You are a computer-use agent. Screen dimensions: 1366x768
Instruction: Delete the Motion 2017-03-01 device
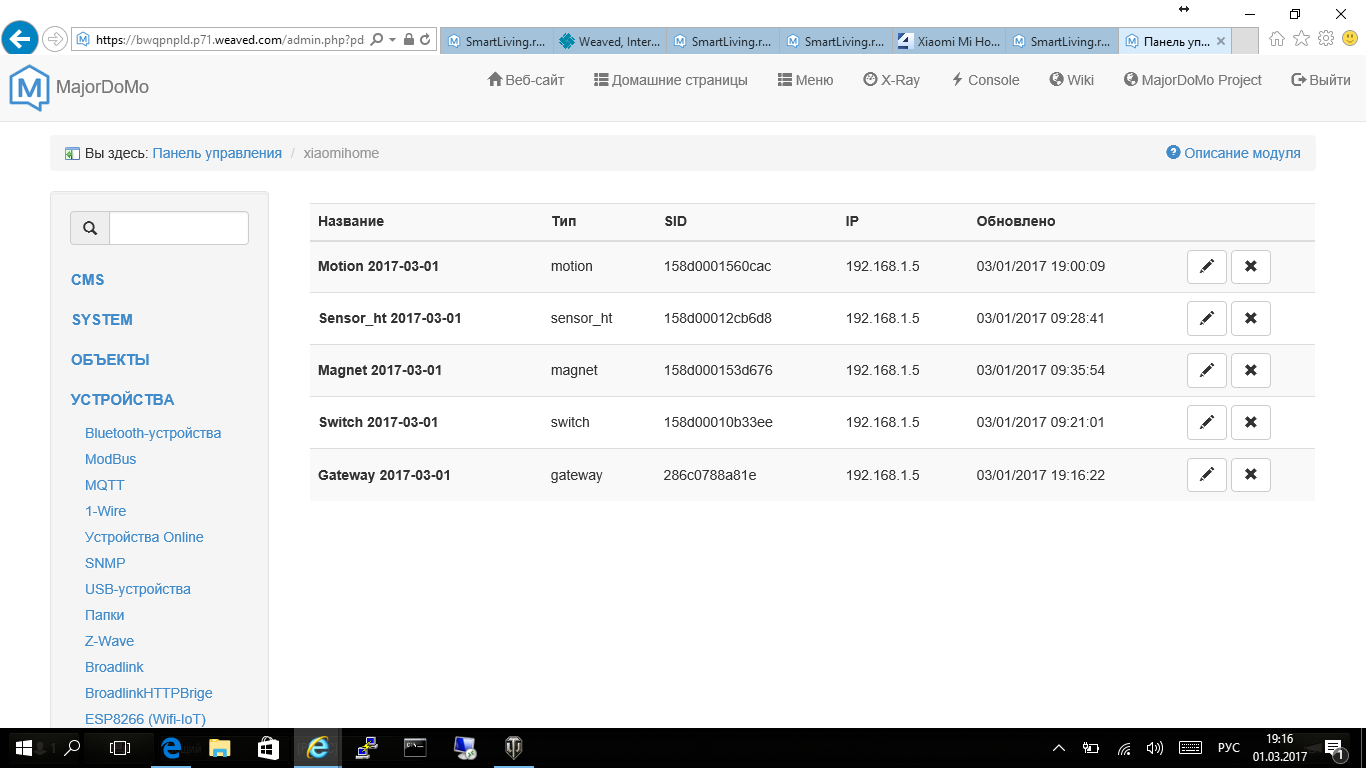click(x=1251, y=267)
